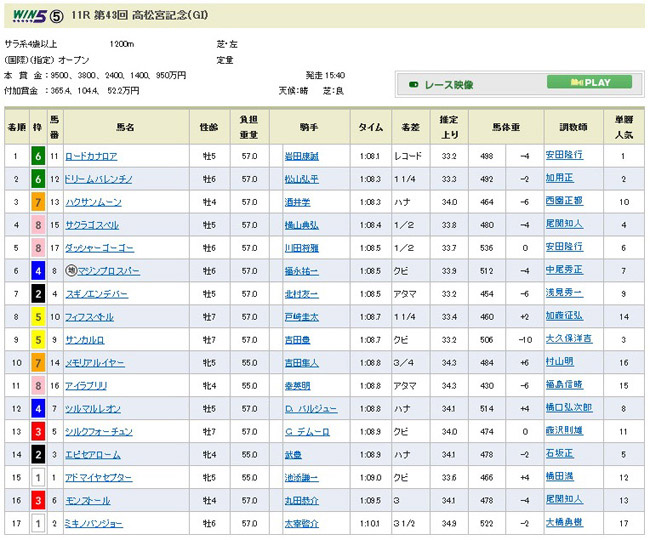Open trainer link 橋口弘次郎
Image resolution: width=650 pixels, height=540 pixels.
click(569, 408)
